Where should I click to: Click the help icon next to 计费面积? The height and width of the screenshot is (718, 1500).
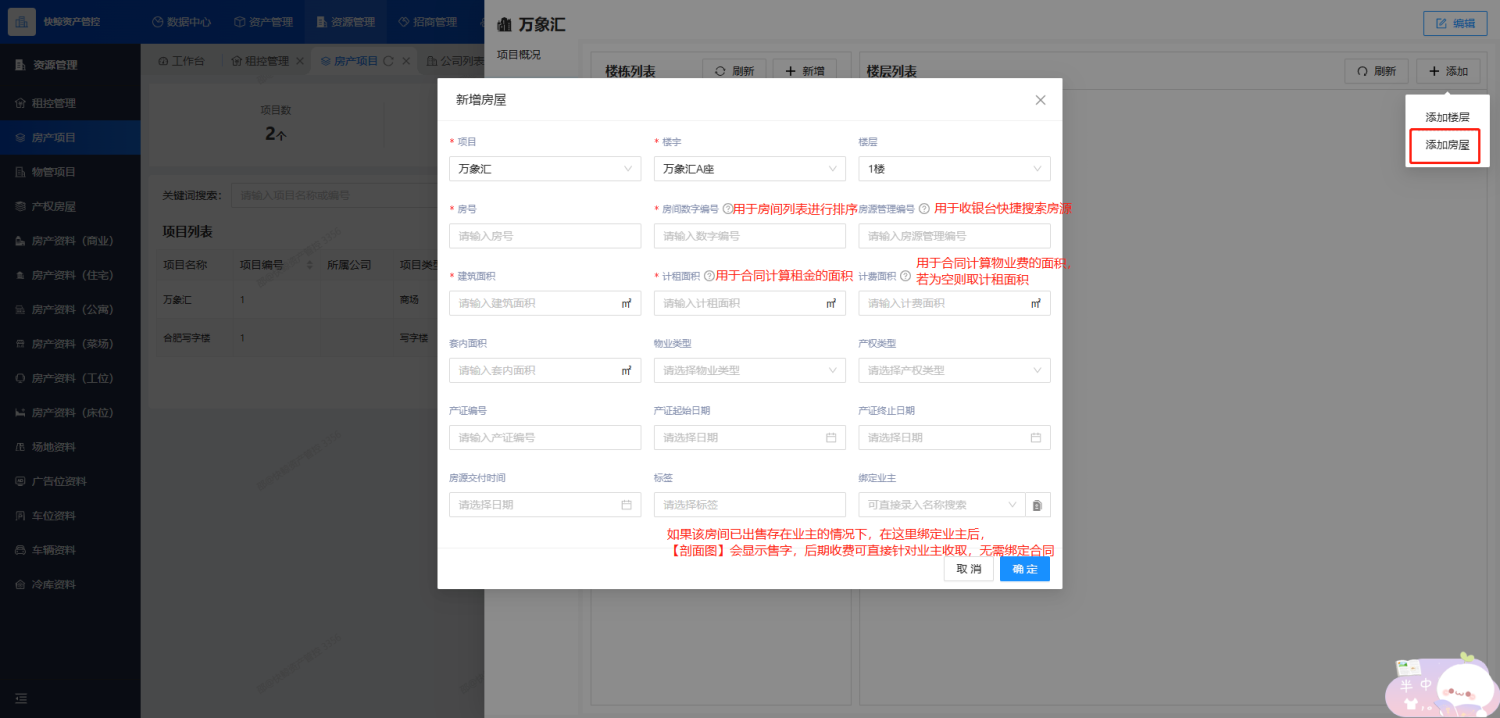905,276
